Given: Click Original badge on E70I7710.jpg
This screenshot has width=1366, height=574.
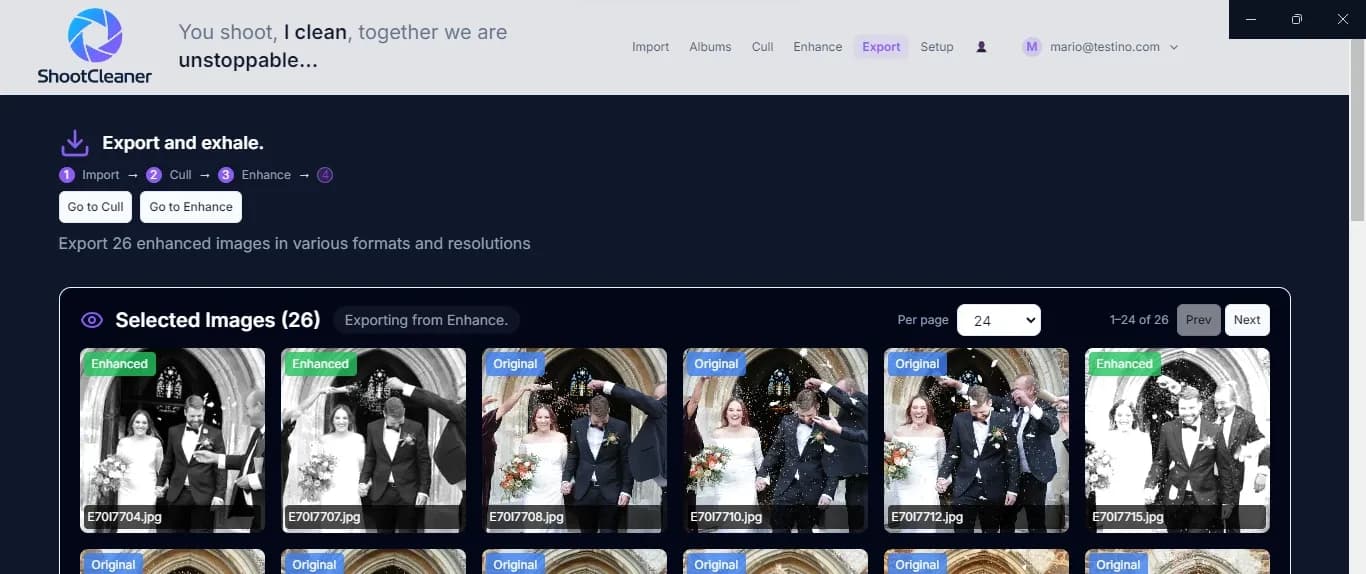Looking at the screenshot, I should tap(717, 364).
